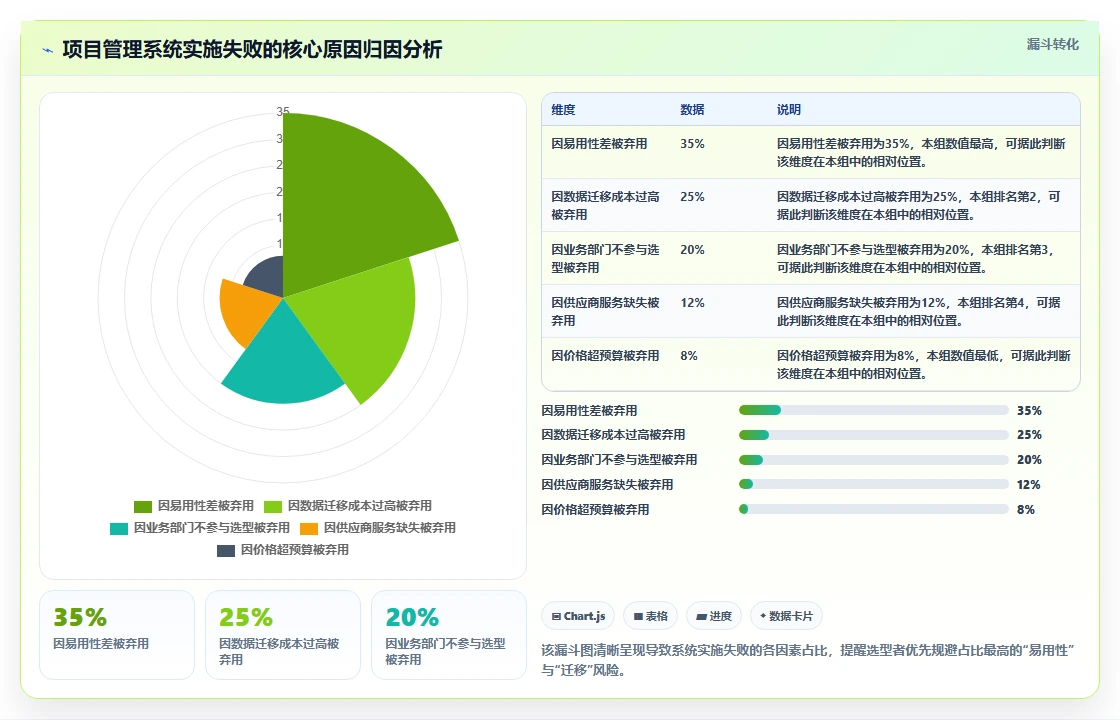Toggle legend swatch for 因供应商服务缺失被弃用
1120x720 pixels.
[309, 529]
